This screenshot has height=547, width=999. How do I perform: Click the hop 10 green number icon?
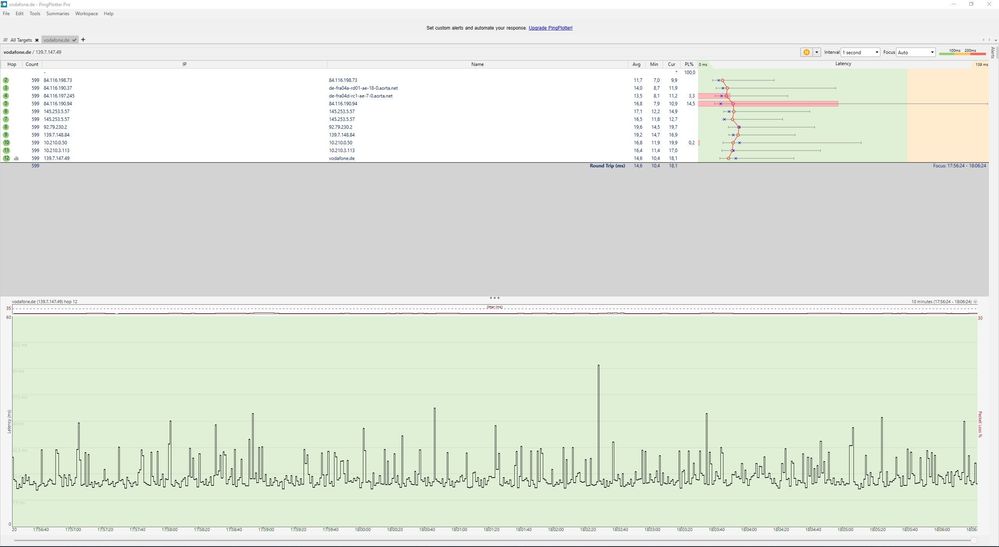click(6, 143)
